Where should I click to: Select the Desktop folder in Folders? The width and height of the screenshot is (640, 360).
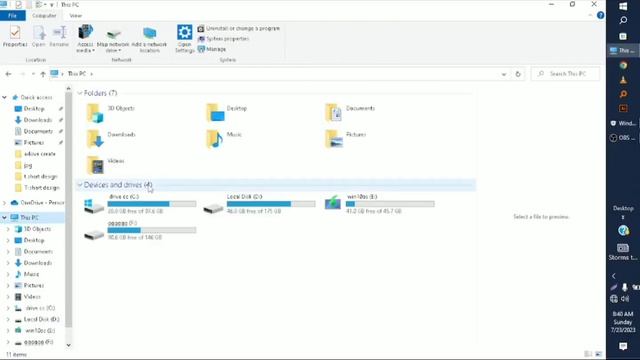pos(227,113)
